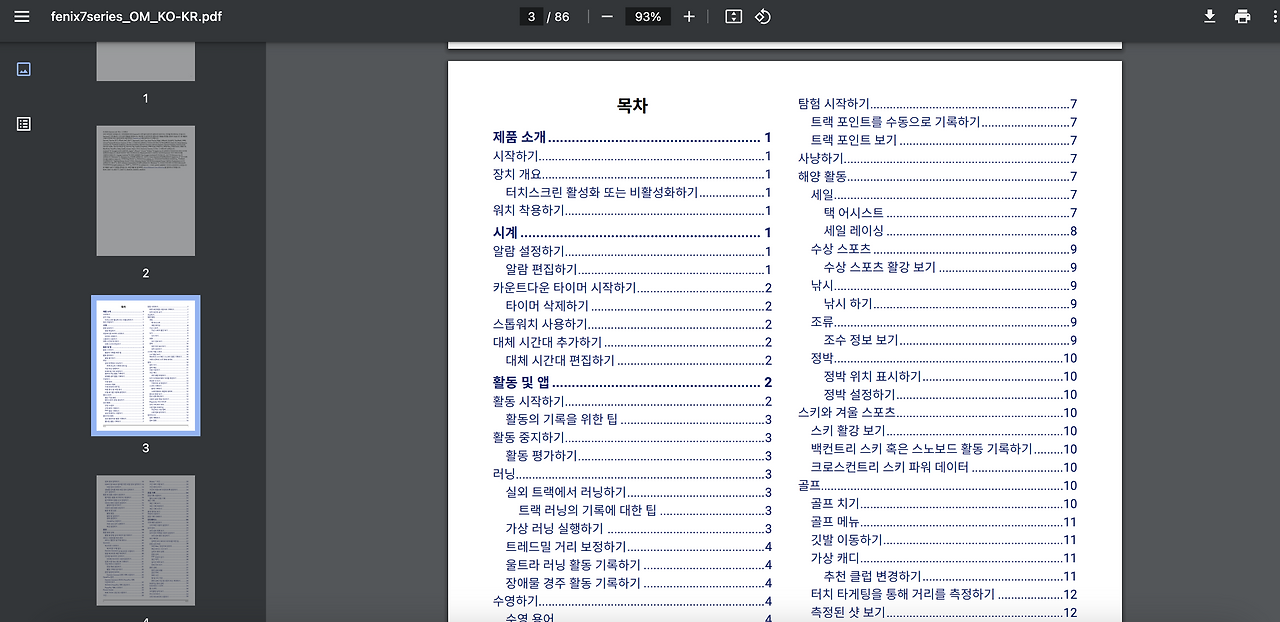Open the print dialog
Image resolution: width=1280 pixels, height=622 pixels.
(x=1242, y=16)
